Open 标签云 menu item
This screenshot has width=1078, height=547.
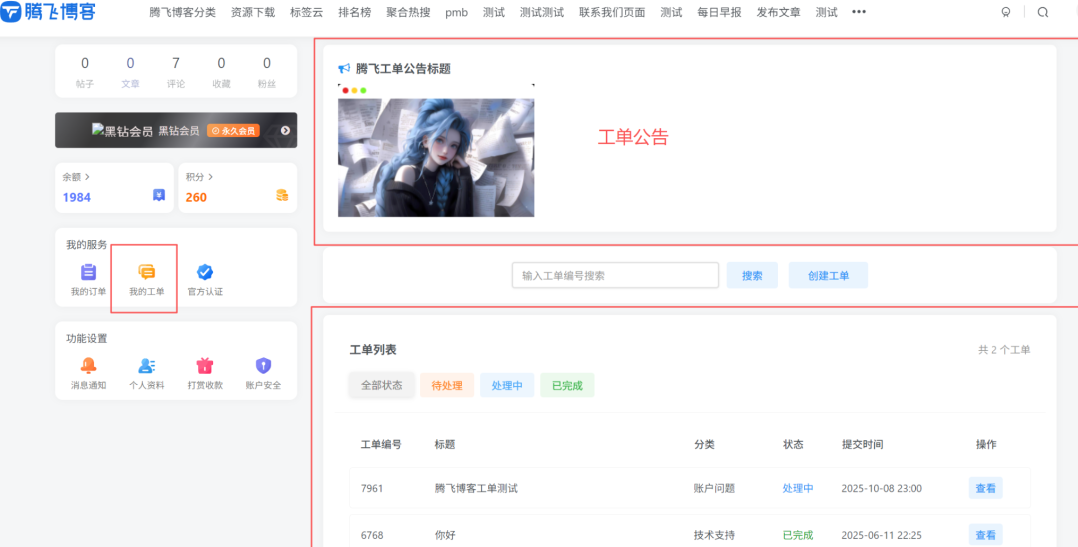click(x=307, y=12)
